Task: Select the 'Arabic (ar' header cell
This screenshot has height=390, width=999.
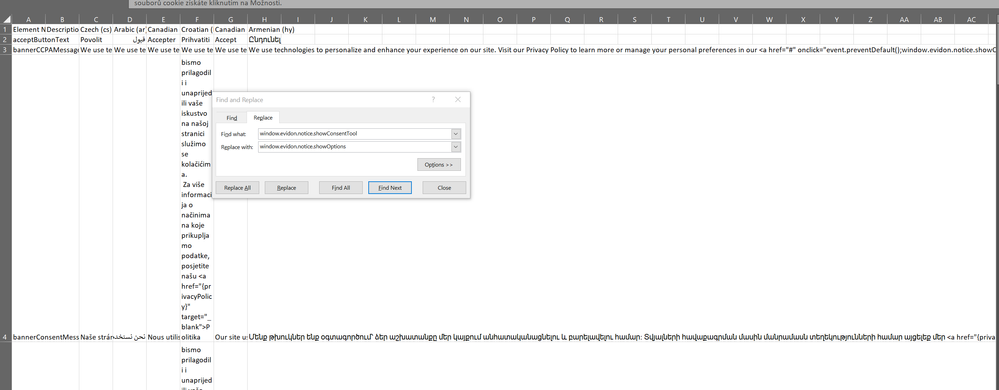Action: click(x=129, y=29)
